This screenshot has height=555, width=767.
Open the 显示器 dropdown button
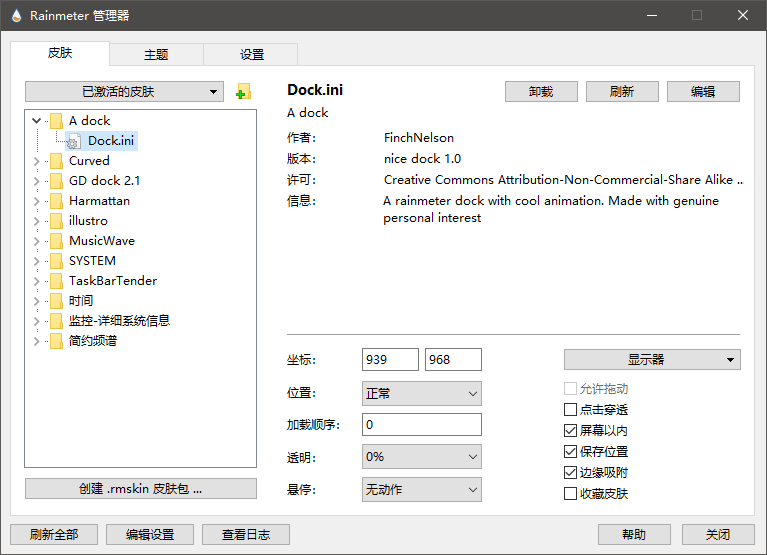(652, 360)
